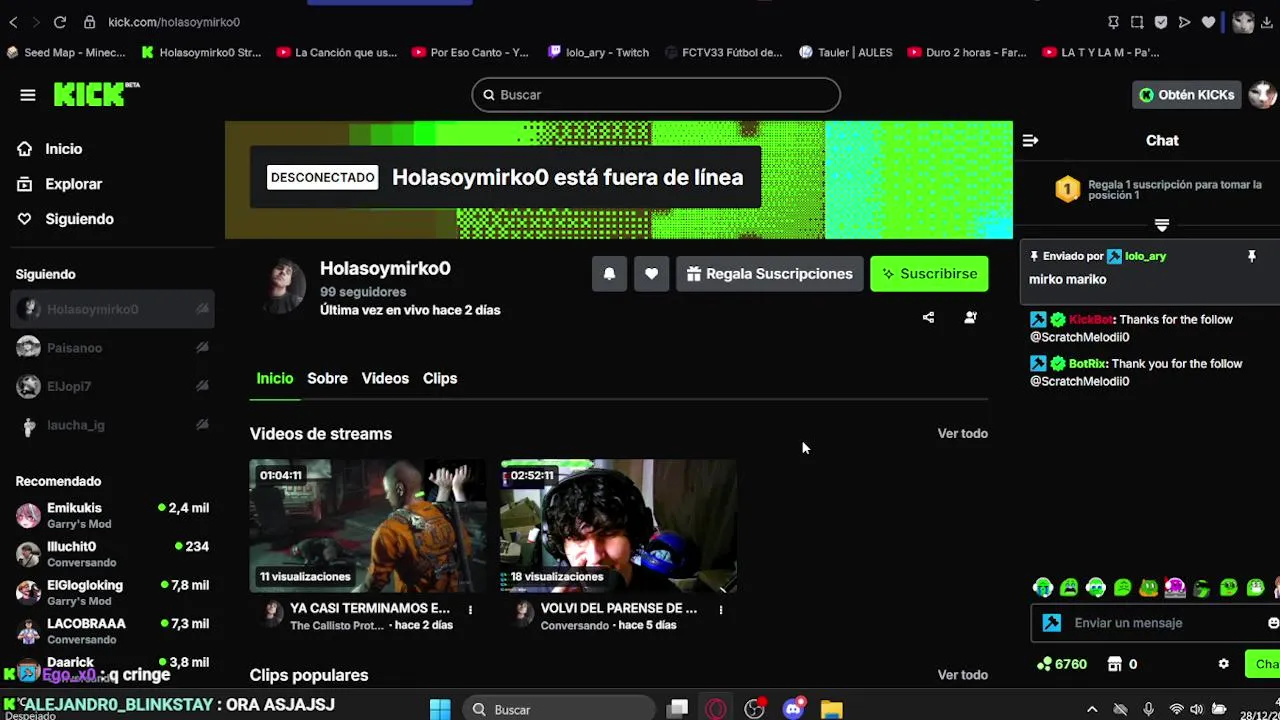Viewport: 1280px width, 720px height.
Task: Expand the gift leaderboard chevron
Action: tap(1162, 225)
